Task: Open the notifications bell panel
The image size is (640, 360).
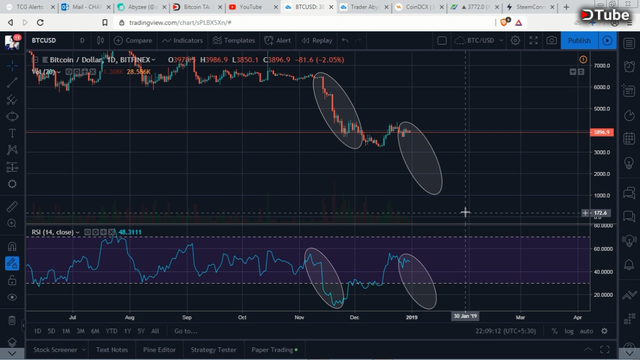Action: coord(629,264)
